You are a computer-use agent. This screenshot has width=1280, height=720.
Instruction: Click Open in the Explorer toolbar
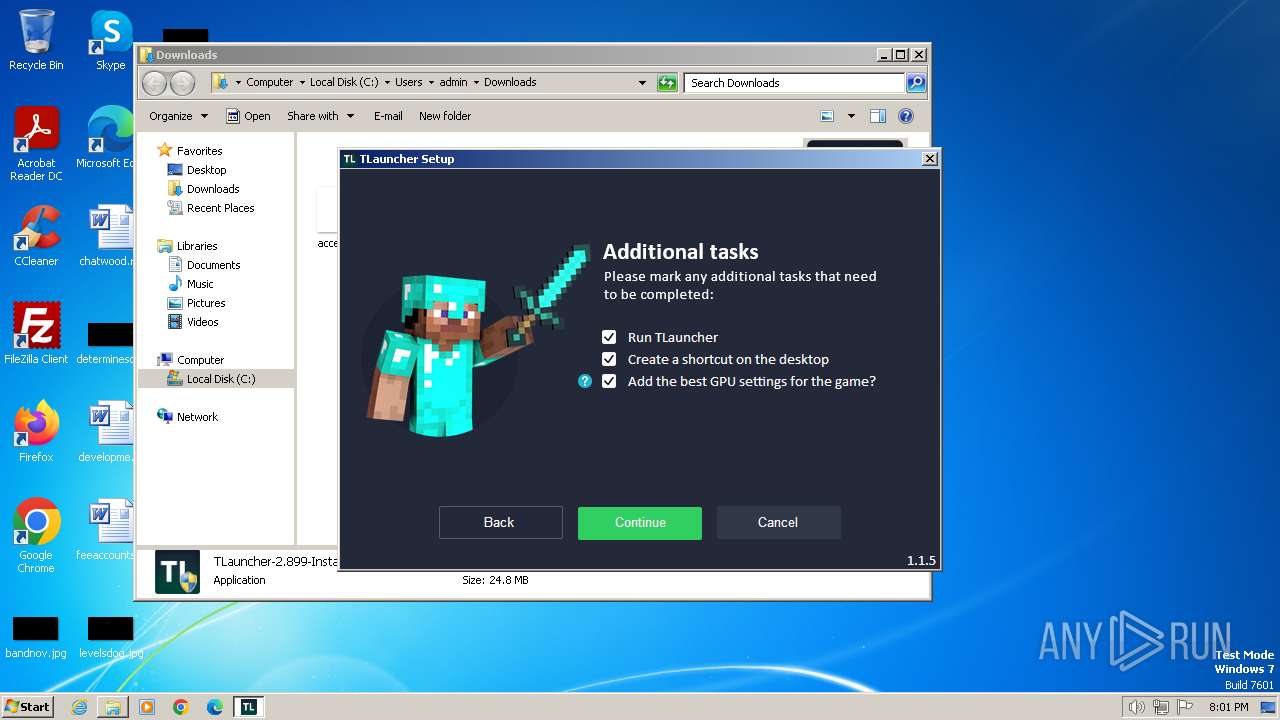click(x=248, y=116)
